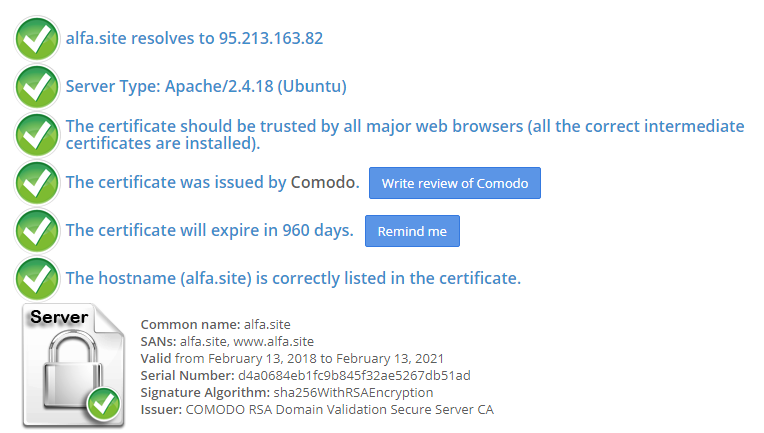Click the Server certificate padlock icon
764x433 pixels.
click(73, 365)
